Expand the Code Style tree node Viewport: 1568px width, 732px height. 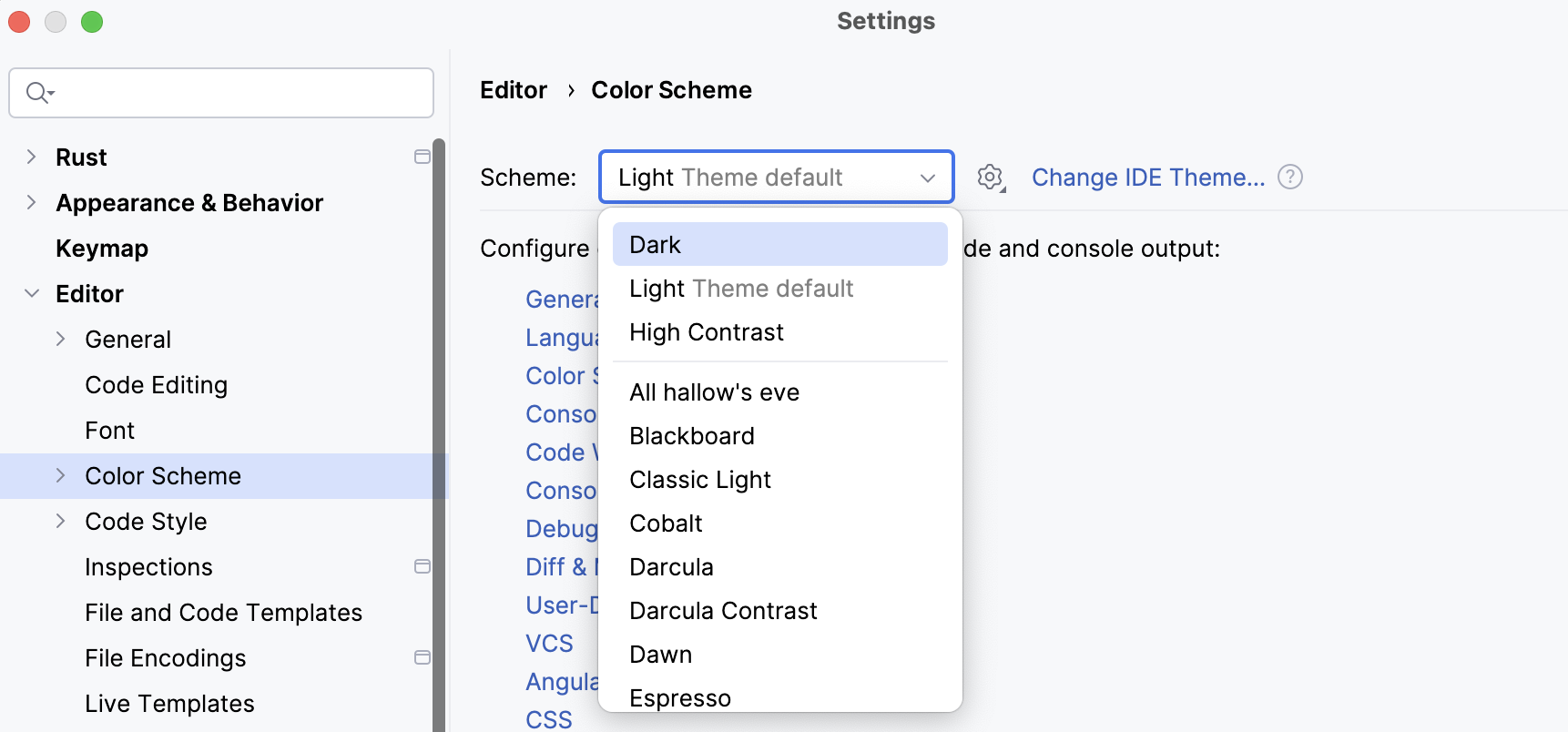tap(60, 521)
